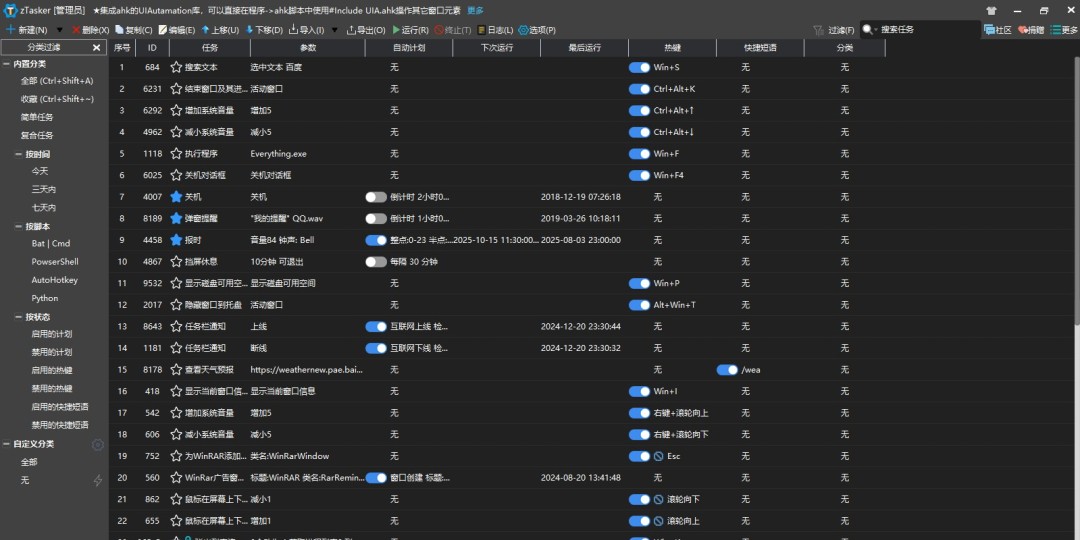Sort by the 自动计划 column header

pyautogui.click(x=409, y=48)
